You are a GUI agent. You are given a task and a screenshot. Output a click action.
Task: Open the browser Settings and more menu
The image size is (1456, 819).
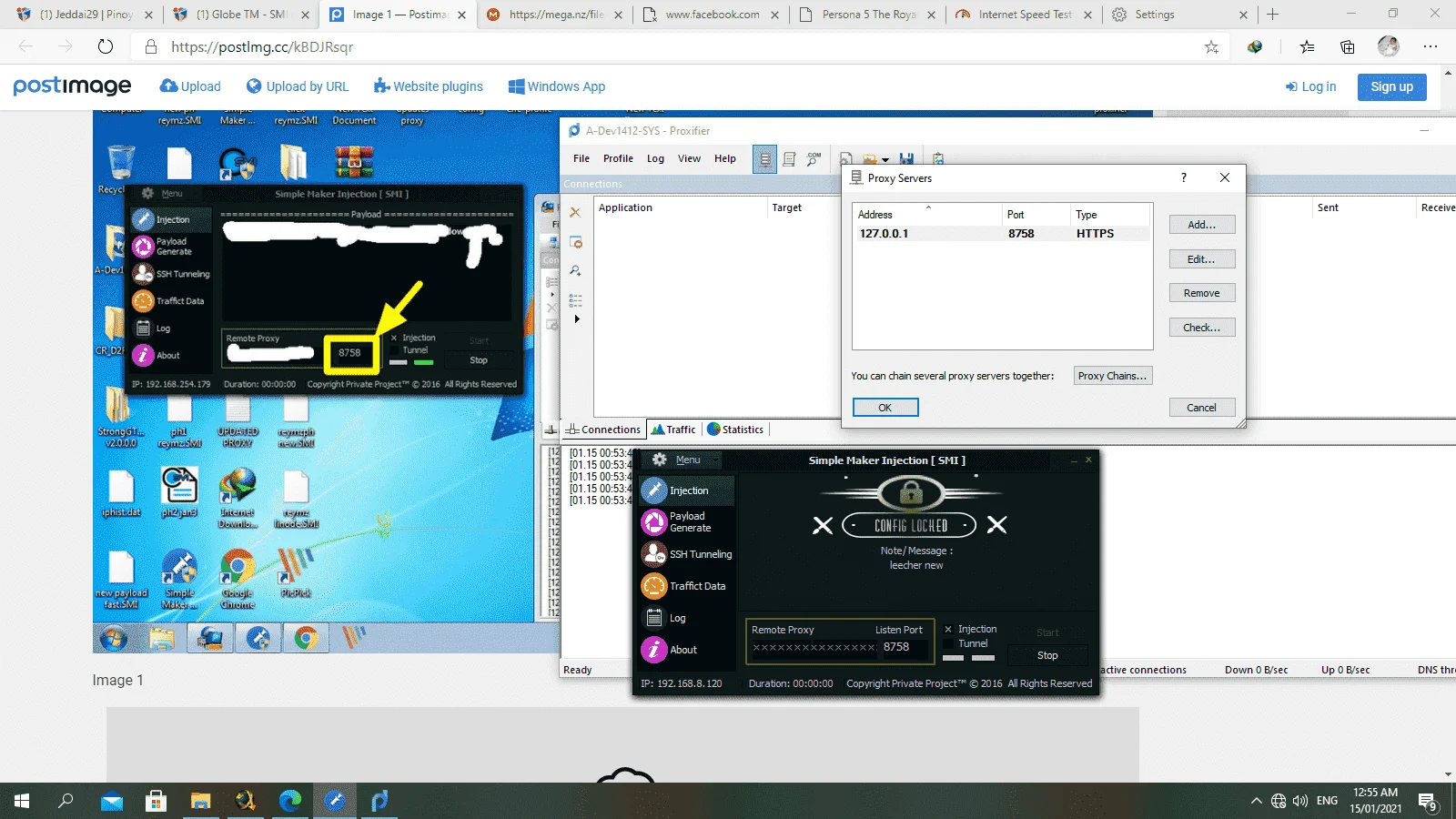click(1431, 47)
